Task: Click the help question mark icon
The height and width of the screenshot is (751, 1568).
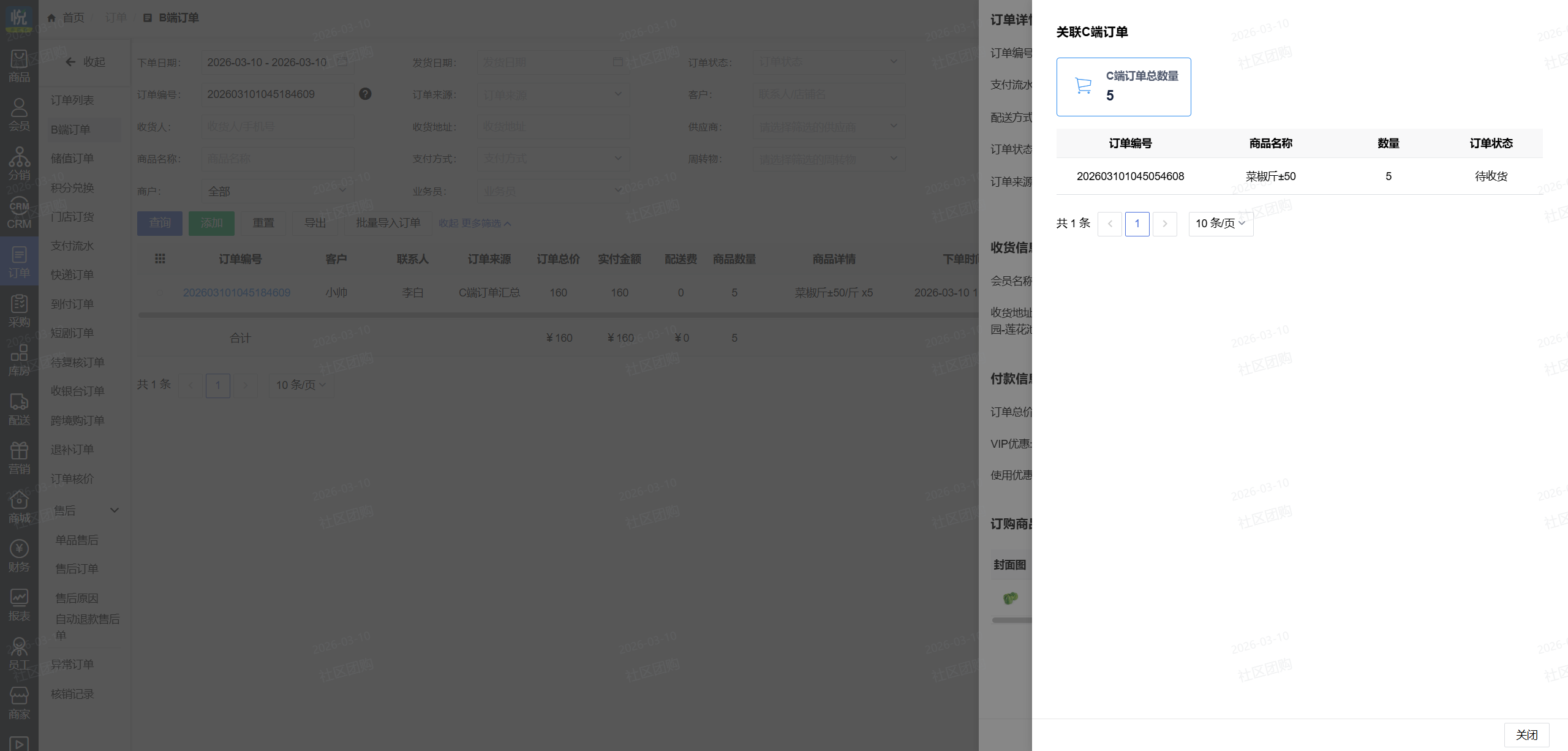Action: click(x=365, y=94)
